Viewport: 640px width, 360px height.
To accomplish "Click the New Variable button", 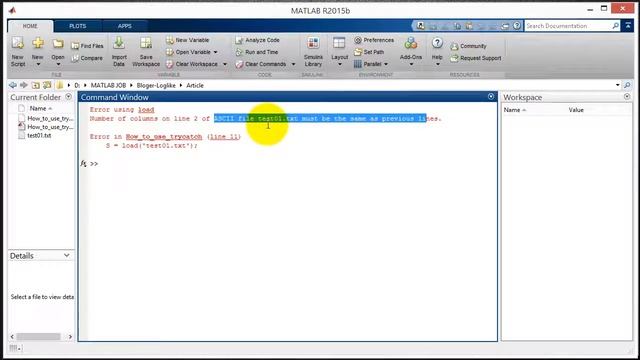I will coord(188,40).
